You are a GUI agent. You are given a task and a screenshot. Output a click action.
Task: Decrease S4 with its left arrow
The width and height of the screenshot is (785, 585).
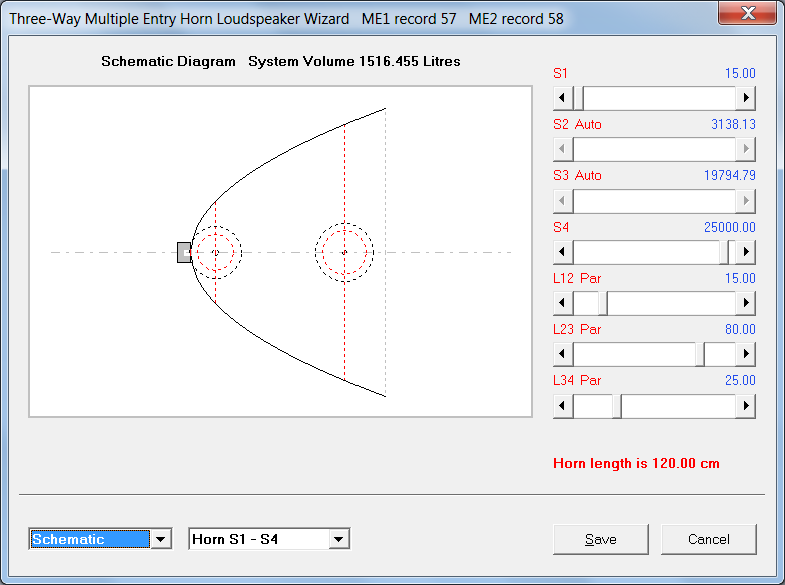tap(563, 252)
